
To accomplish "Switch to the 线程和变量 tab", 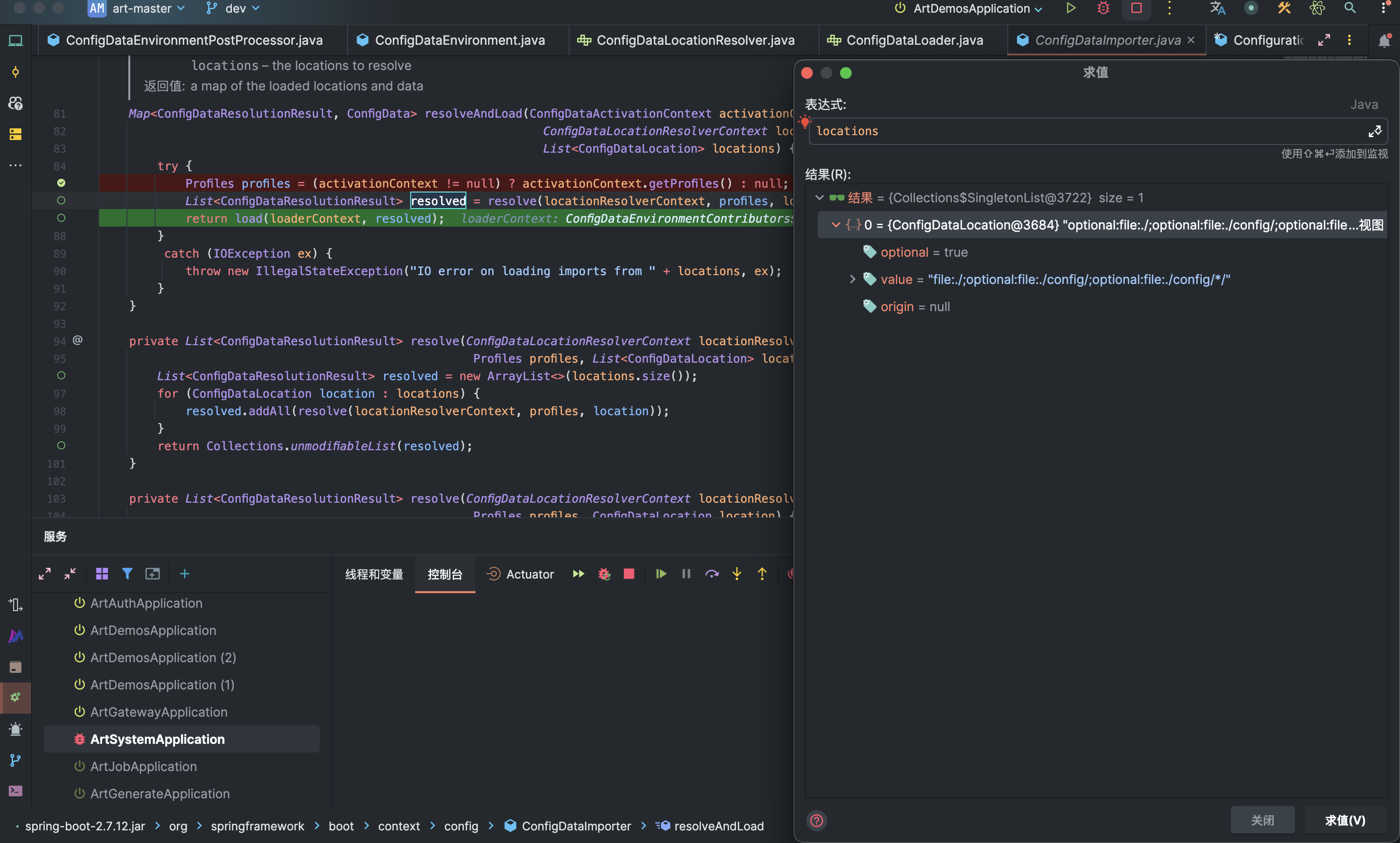I will (x=374, y=574).
